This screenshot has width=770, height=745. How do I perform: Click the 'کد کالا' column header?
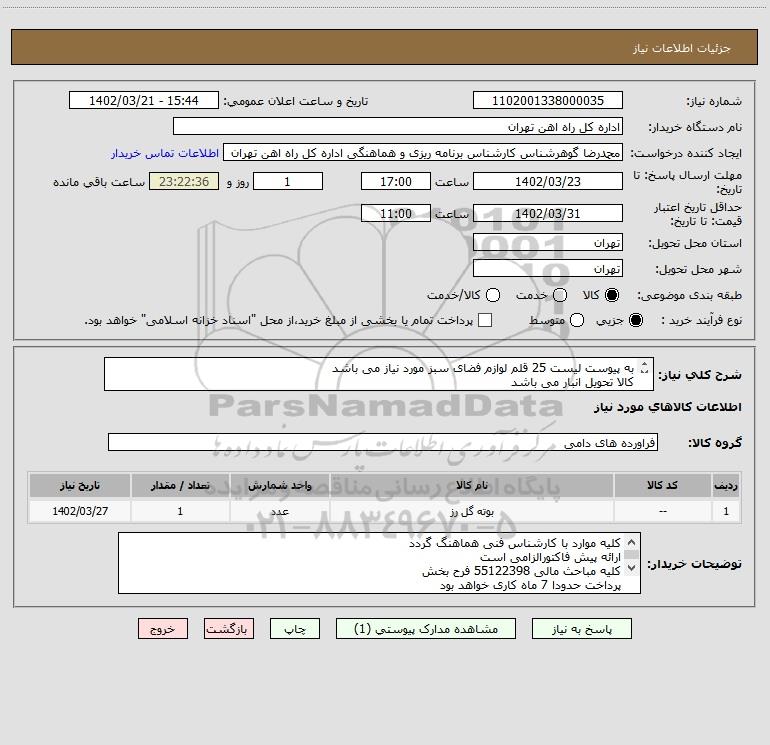[x=662, y=485]
